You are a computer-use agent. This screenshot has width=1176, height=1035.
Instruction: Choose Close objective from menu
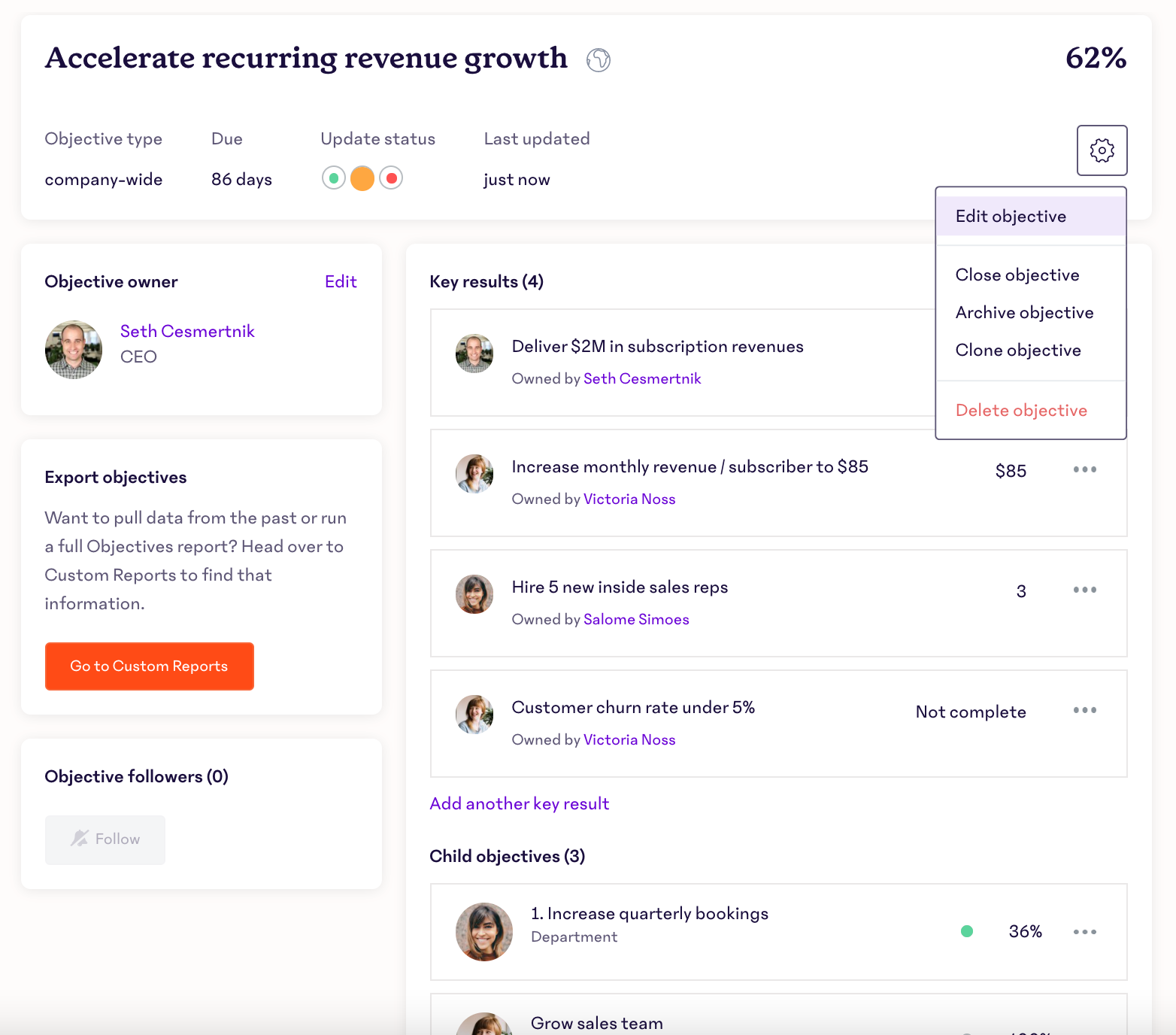coord(1017,275)
